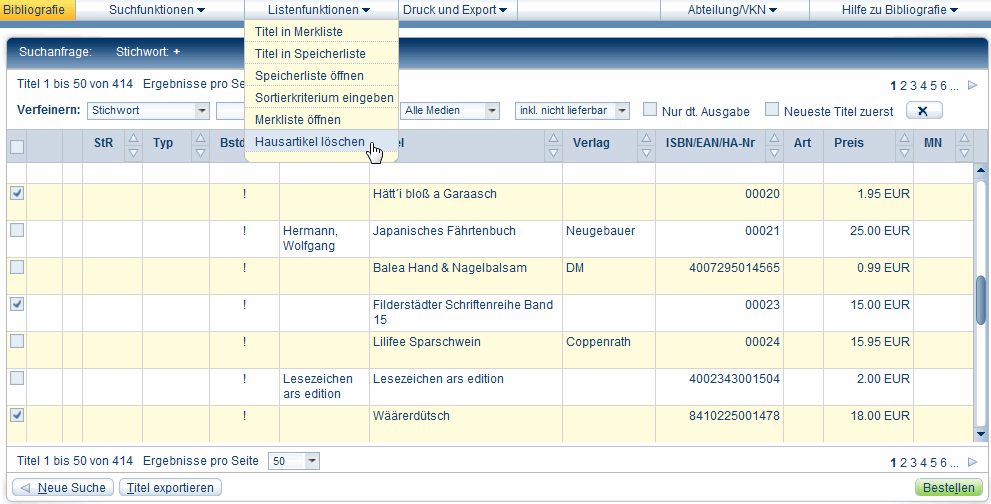Image resolution: width=991 pixels, height=504 pixels.
Task: Select Hausartikel löschen menu entry
Action: 310,142
